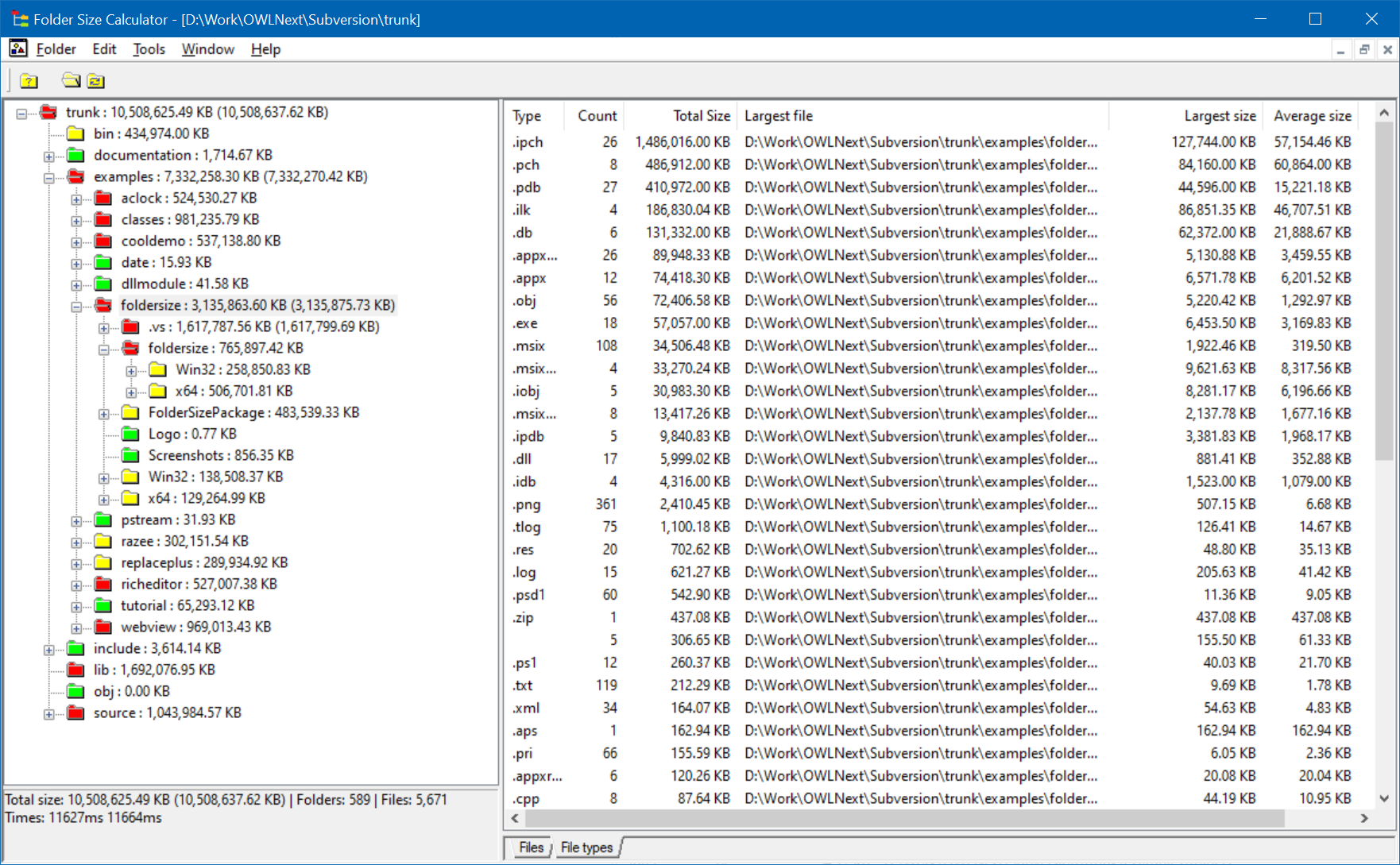Sort by the Average size column header
The width and height of the screenshot is (1400, 865).
point(1309,116)
